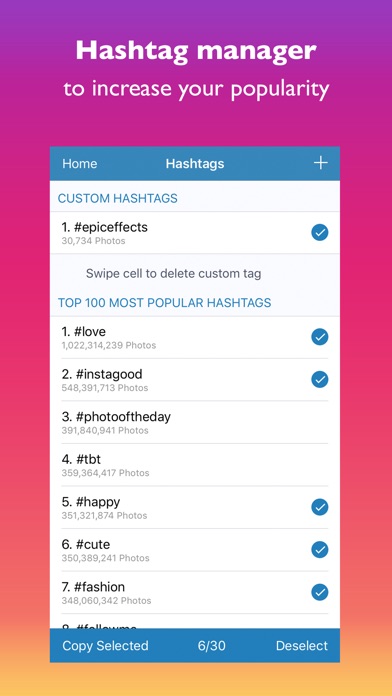Tap the Hashtags title in header
The image size is (392, 696).
[x=195, y=164]
